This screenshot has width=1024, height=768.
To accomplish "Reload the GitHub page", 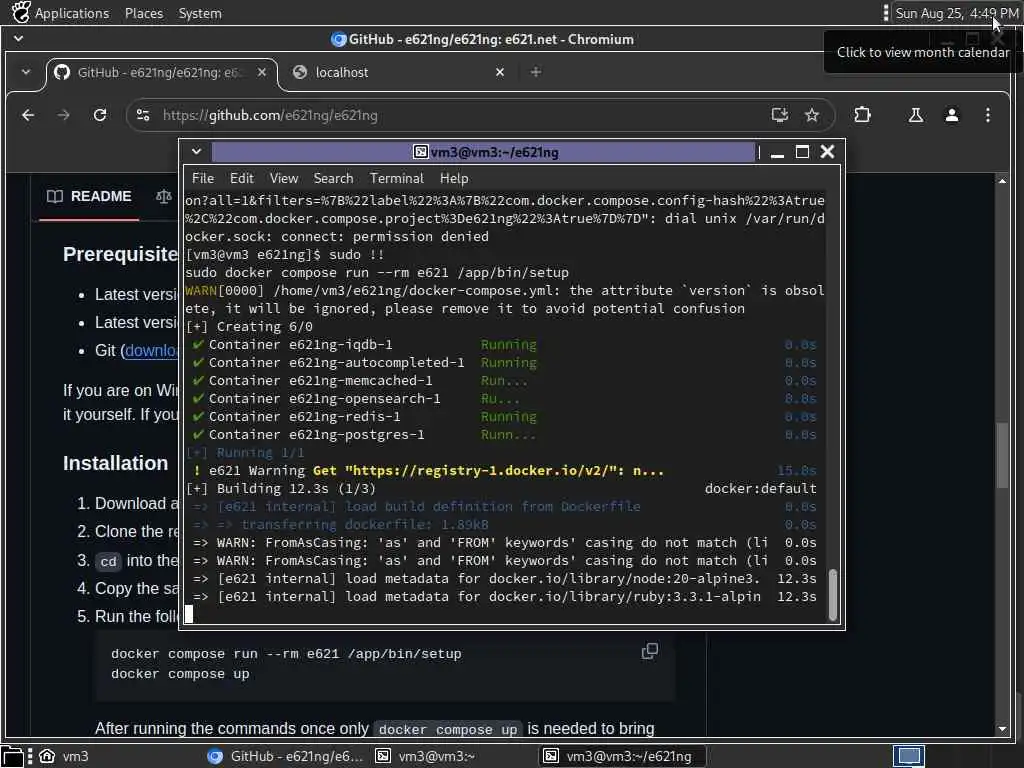I will (100, 116).
